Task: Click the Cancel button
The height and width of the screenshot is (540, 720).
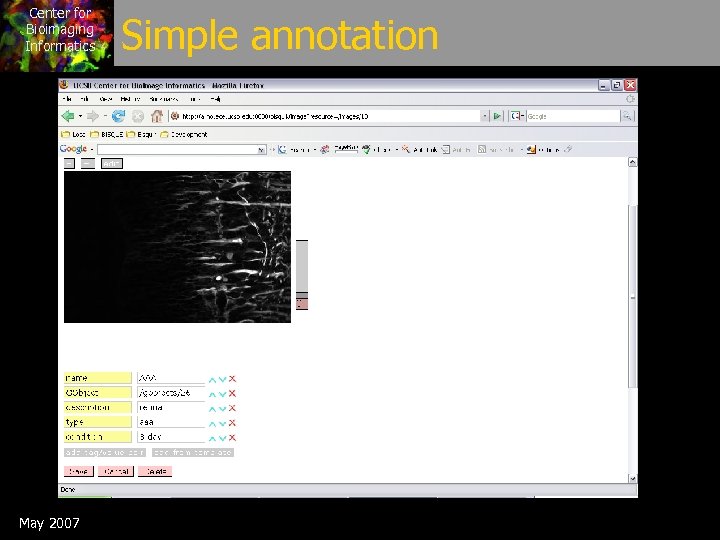Action: click(x=116, y=472)
